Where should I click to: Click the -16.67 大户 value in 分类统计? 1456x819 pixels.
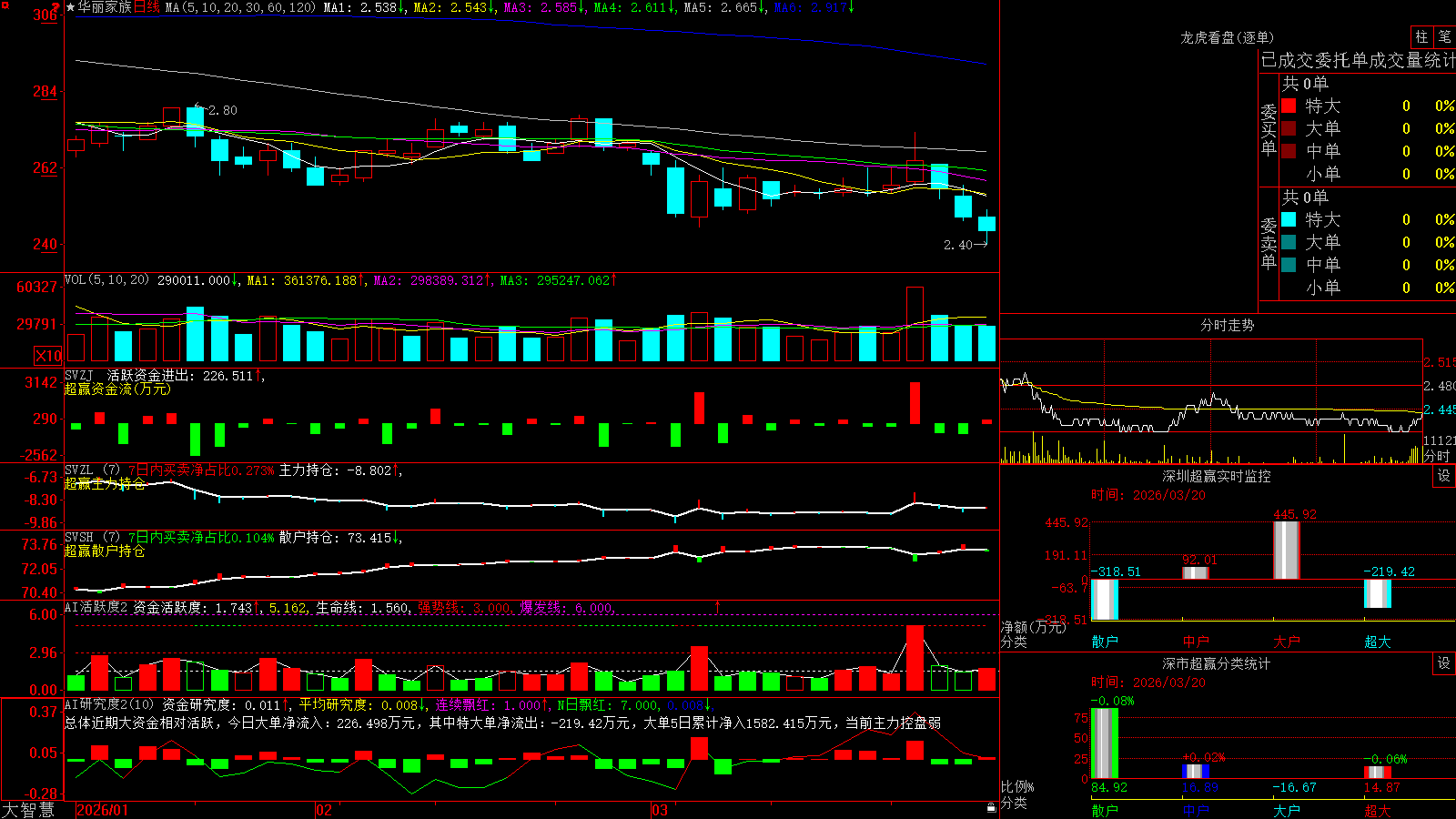(1294, 788)
